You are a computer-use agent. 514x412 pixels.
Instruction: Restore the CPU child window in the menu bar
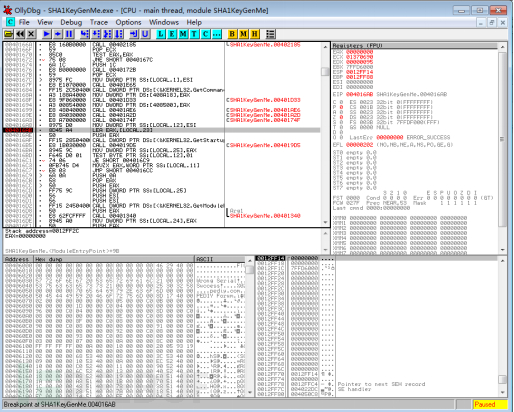coord(492,23)
